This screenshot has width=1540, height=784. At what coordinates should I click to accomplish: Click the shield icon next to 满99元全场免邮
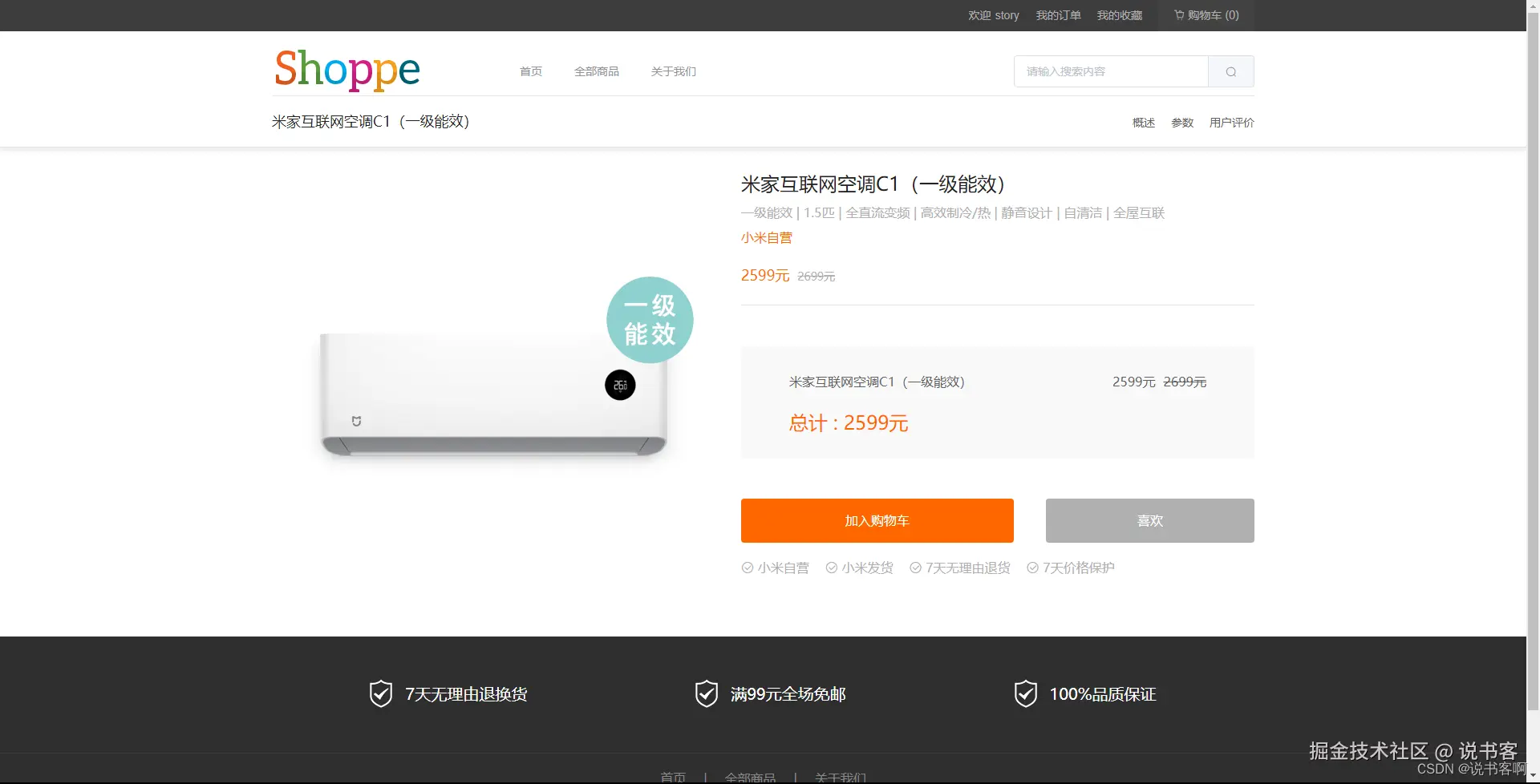tap(705, 693)
